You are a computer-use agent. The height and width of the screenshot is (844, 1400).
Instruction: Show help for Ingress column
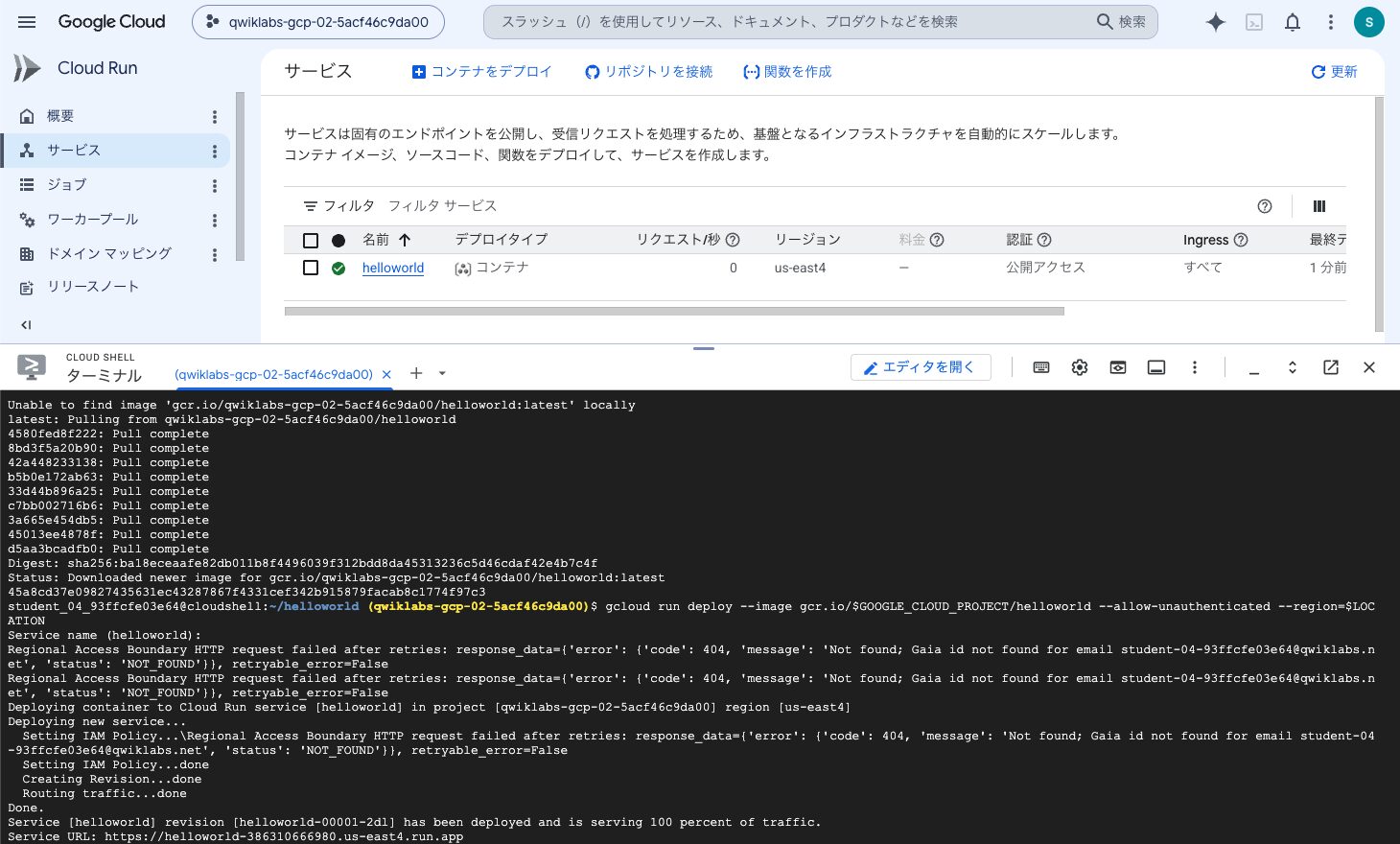[x=1241, y=240]
